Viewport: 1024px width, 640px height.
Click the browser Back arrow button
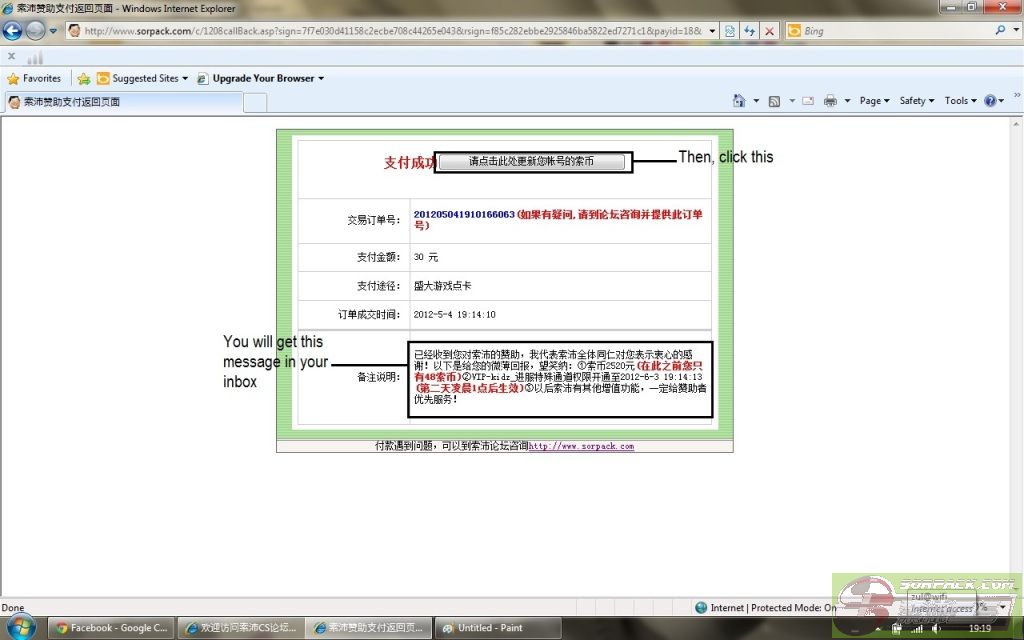(13, 31)
